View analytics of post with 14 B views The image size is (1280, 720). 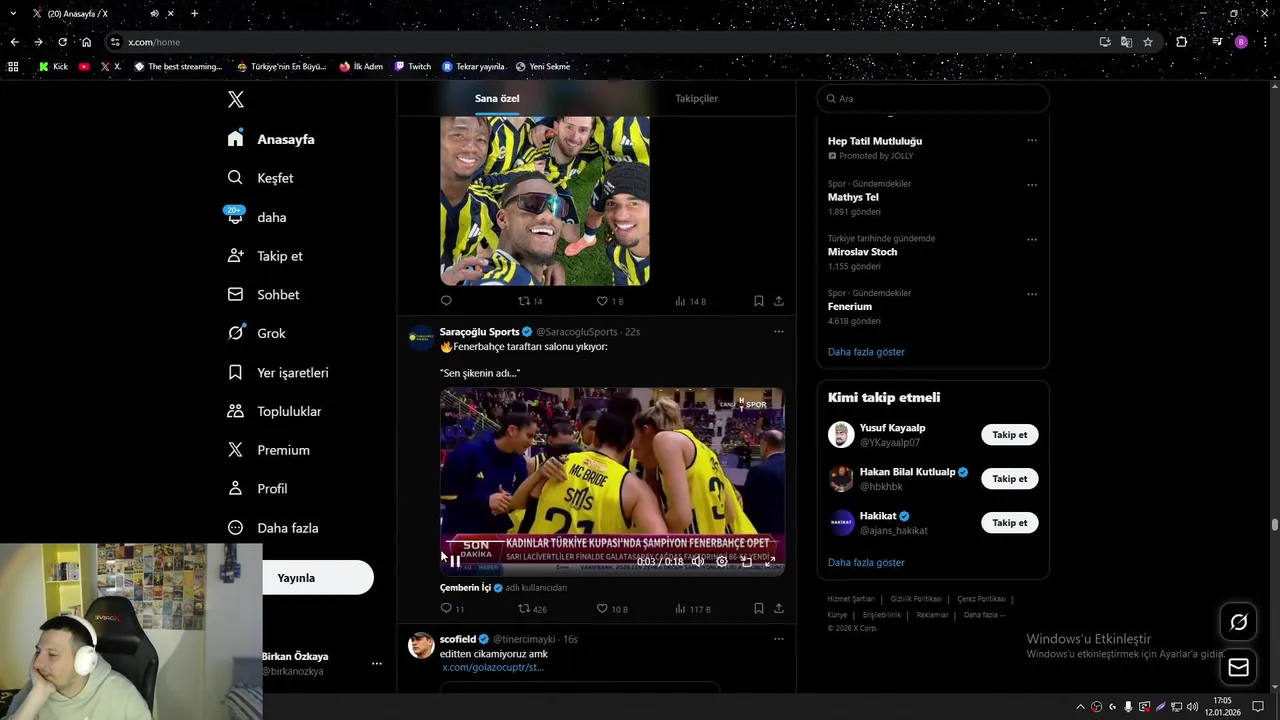[690, 301]
